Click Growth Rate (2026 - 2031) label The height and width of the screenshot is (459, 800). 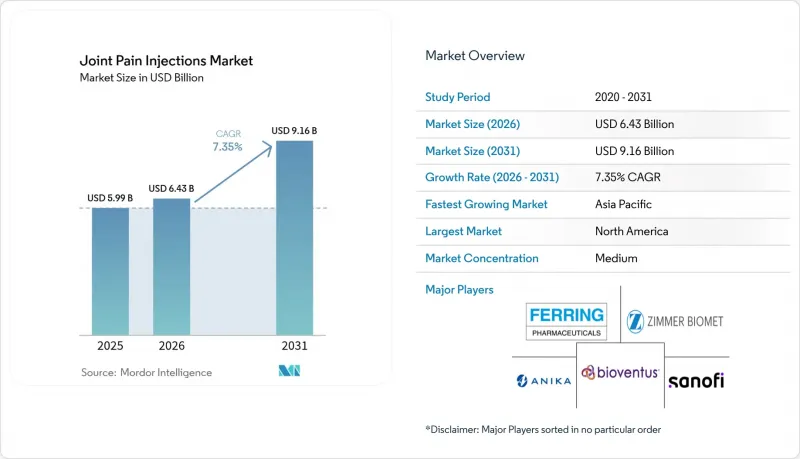(492, 177)
